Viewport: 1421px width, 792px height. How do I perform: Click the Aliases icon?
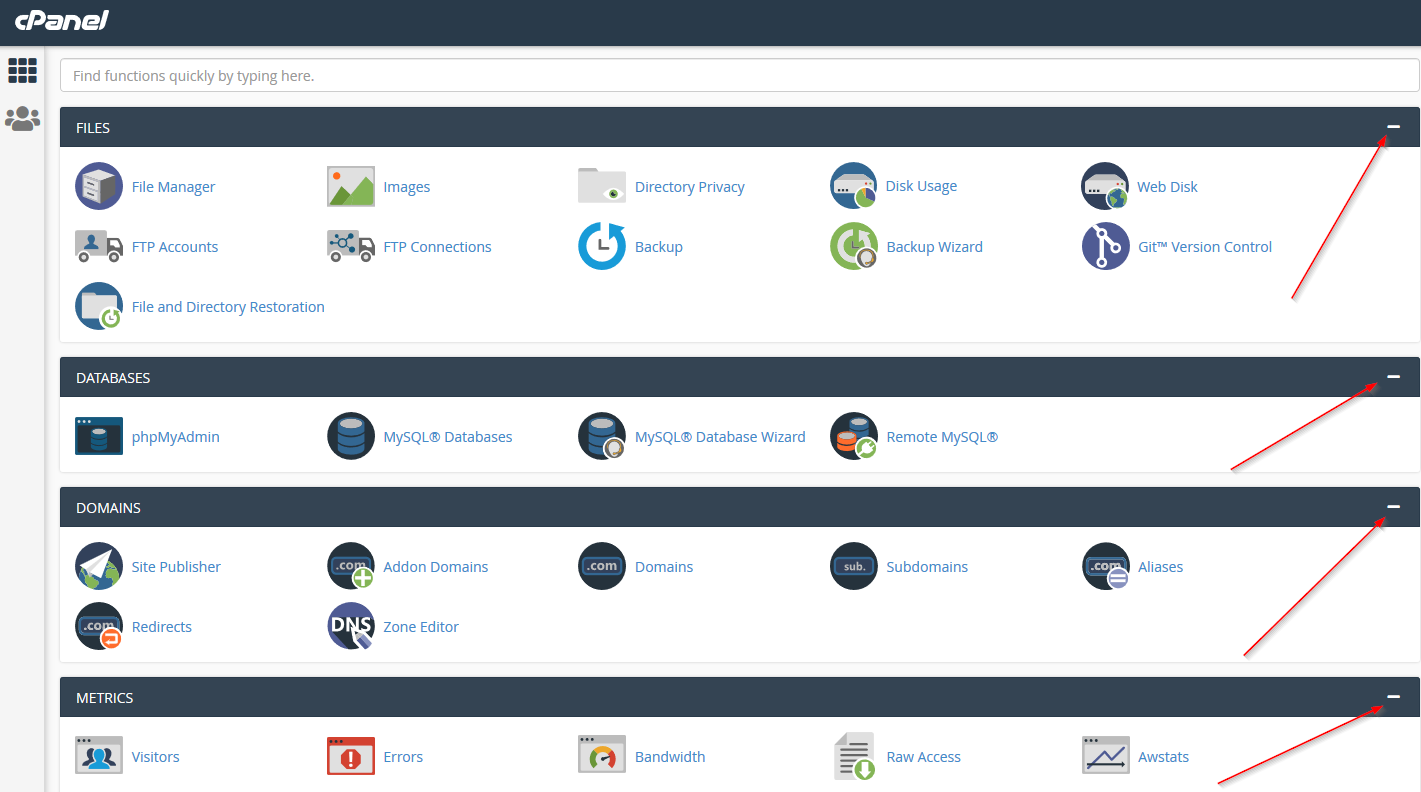tap(1105, 566)
